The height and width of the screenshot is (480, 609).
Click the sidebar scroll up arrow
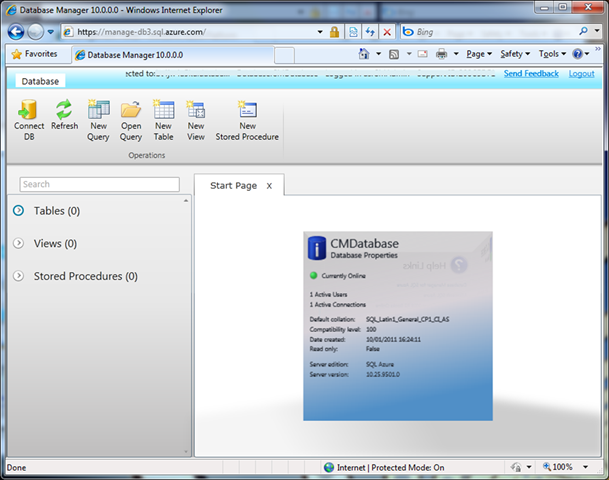pyautogui.click(x=186, y=200)
